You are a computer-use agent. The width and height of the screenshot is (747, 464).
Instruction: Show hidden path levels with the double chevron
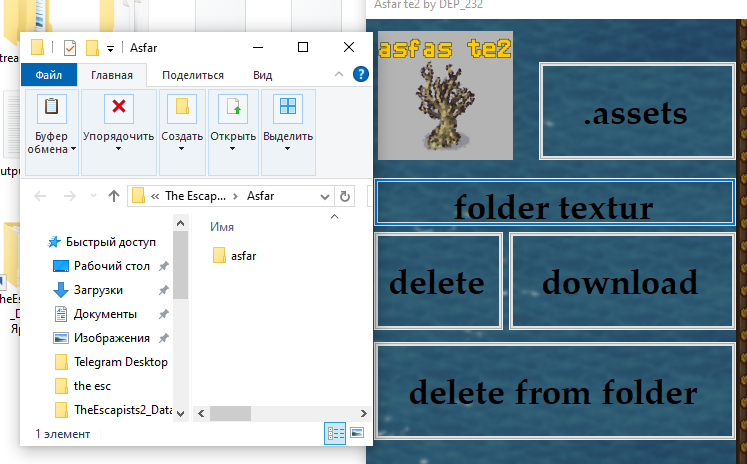point(155,196)
